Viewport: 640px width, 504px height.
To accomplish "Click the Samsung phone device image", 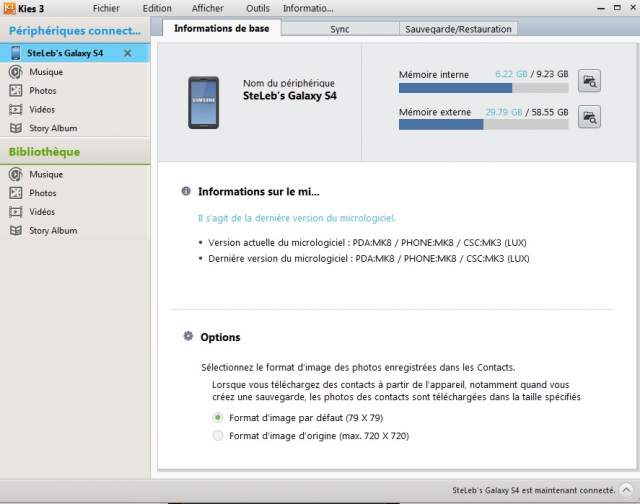I will (x=203, y=102).
